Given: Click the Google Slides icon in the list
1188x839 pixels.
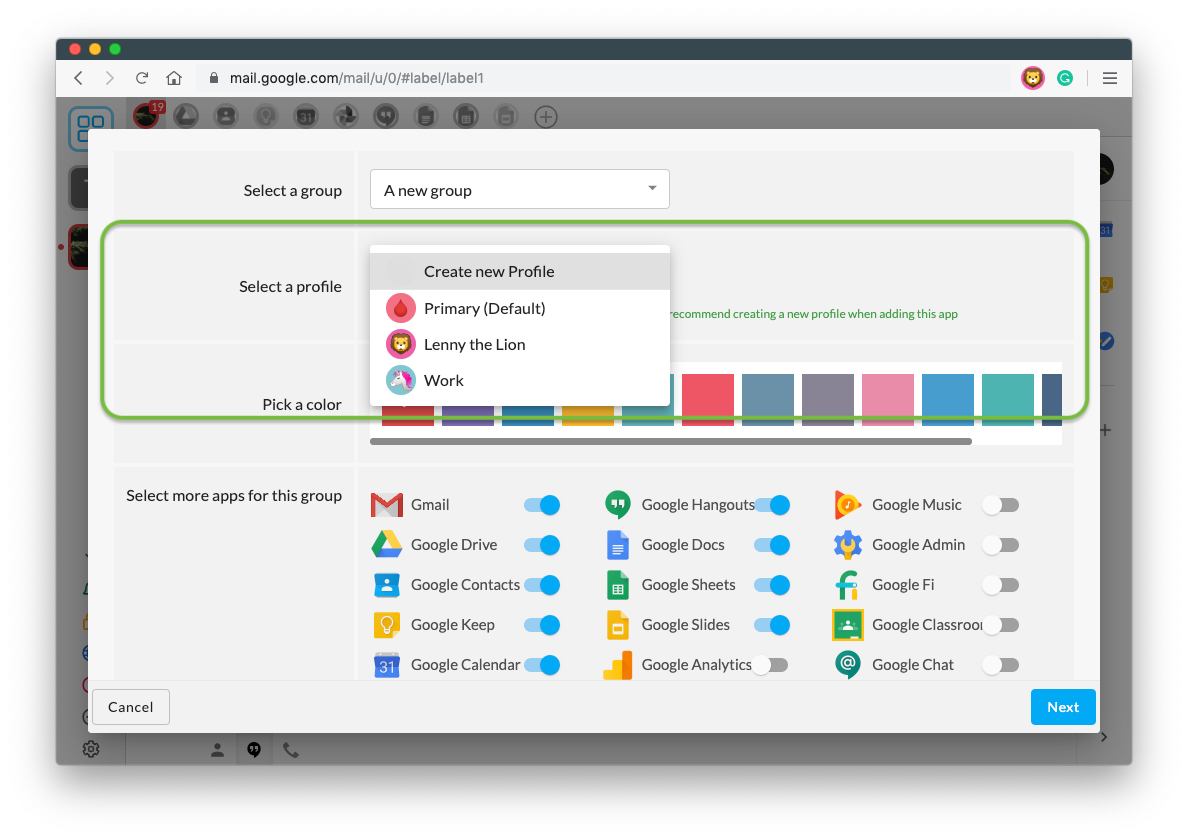Looking at the screenshot, I should tap(617, 625).
